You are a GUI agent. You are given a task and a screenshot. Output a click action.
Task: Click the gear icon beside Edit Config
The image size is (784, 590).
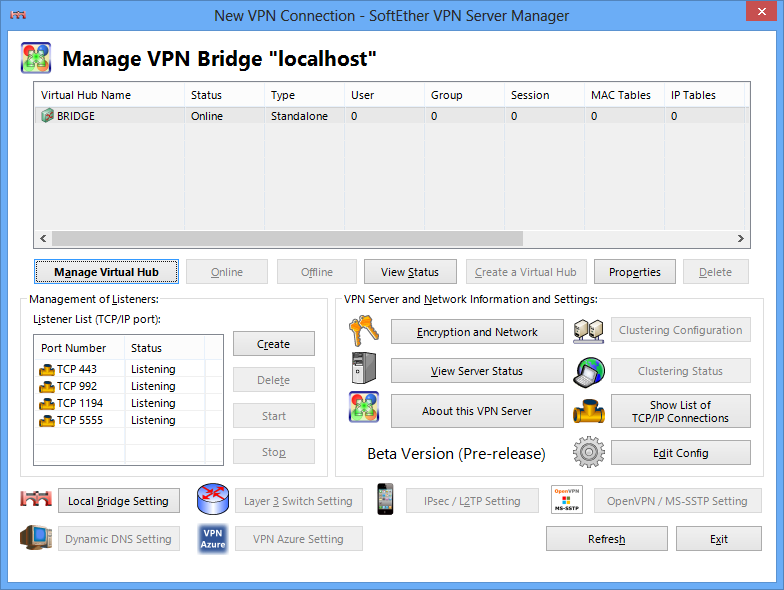(588, 452)
